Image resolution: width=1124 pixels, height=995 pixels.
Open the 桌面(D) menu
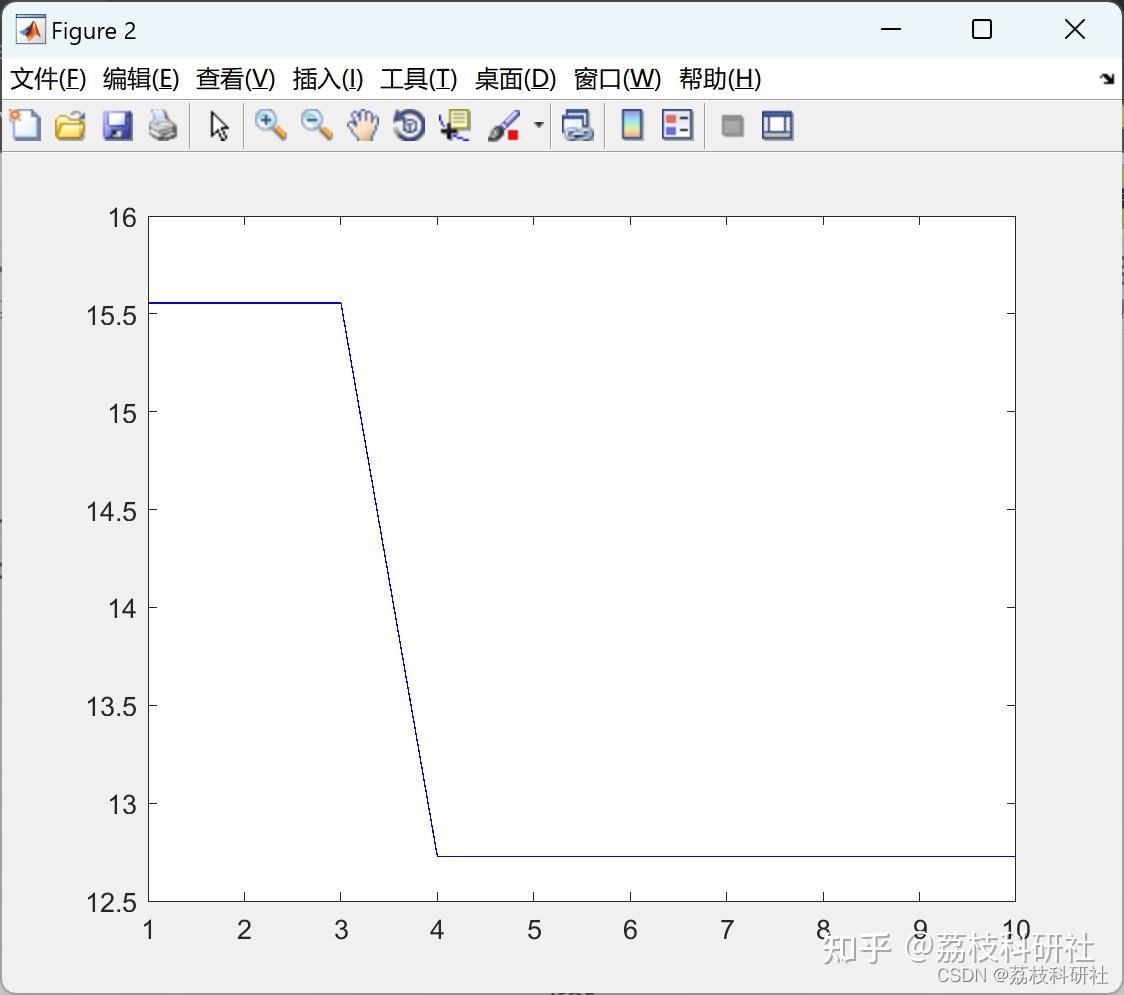515,79
